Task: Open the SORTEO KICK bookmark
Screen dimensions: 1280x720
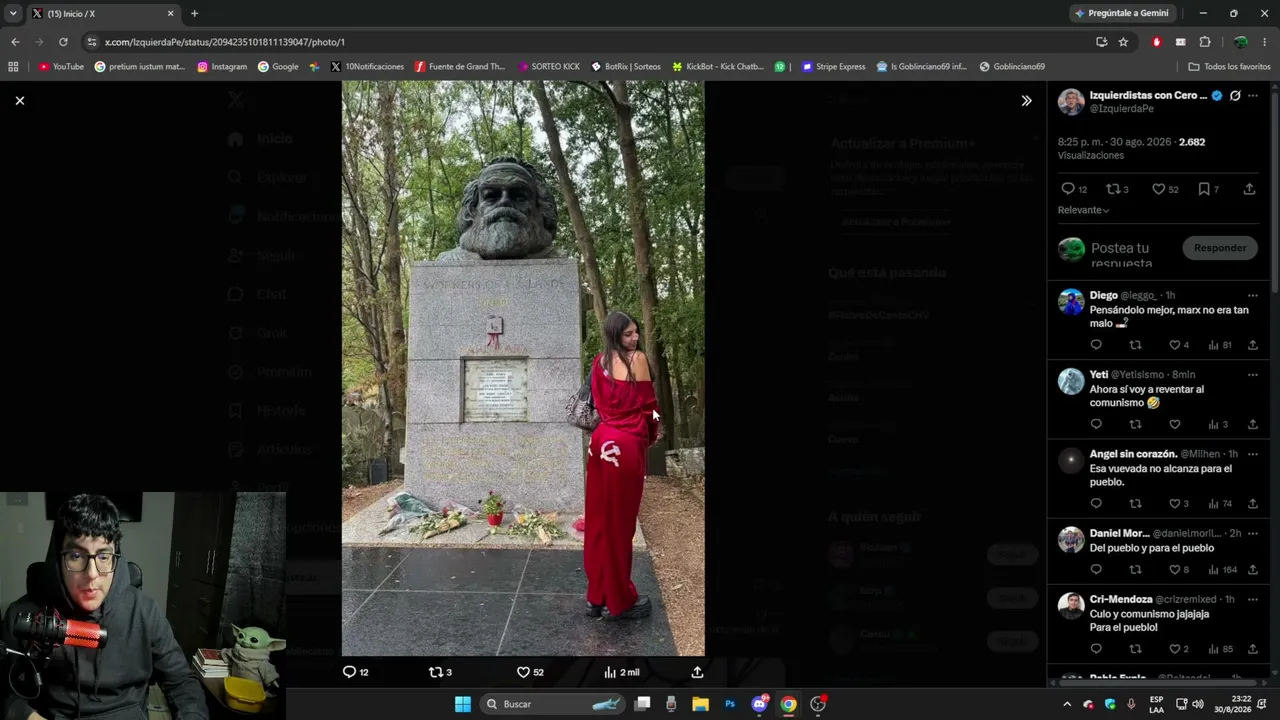Action: (549, 67)
